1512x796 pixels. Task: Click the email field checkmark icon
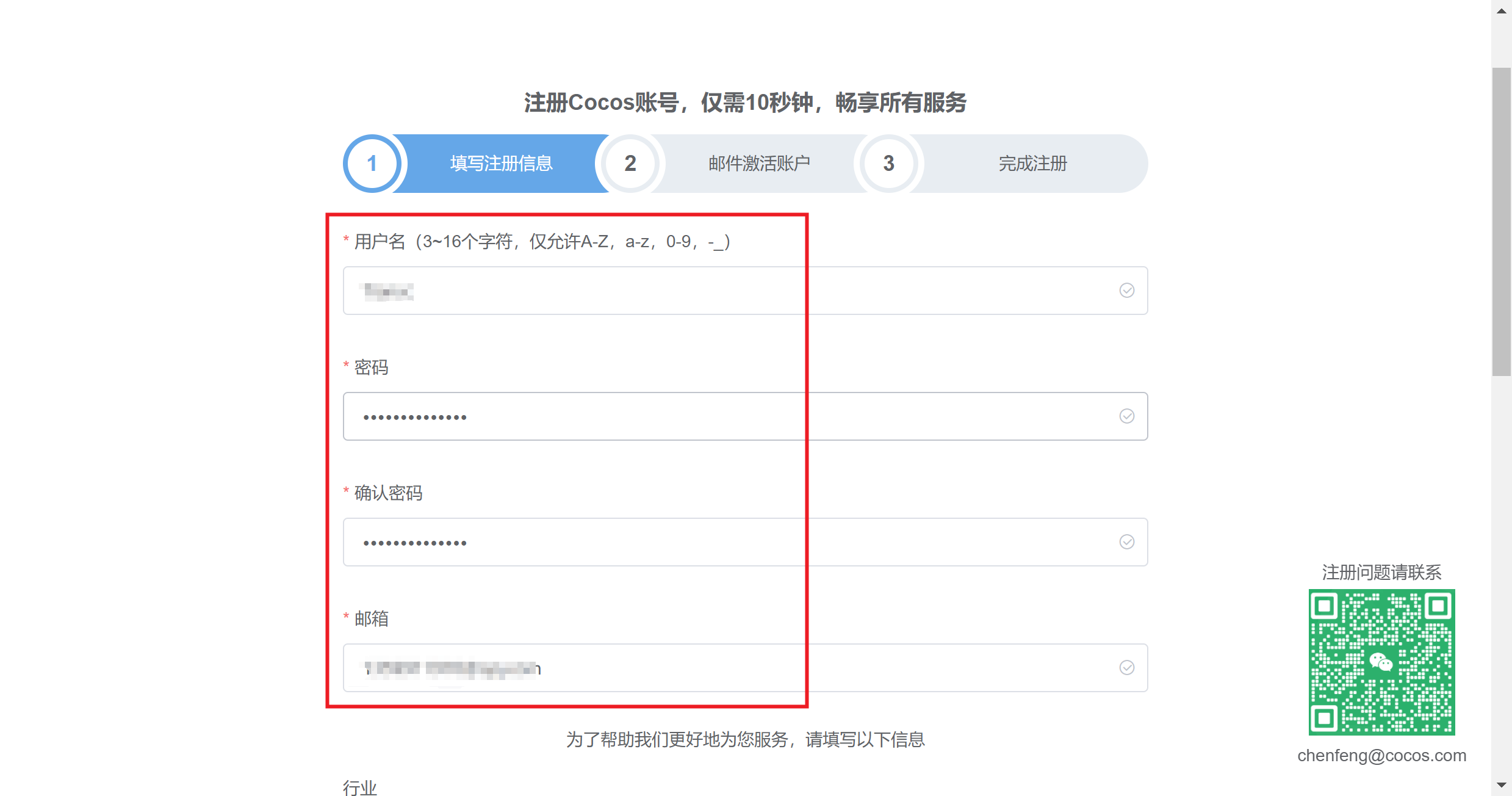(1126, 668)
